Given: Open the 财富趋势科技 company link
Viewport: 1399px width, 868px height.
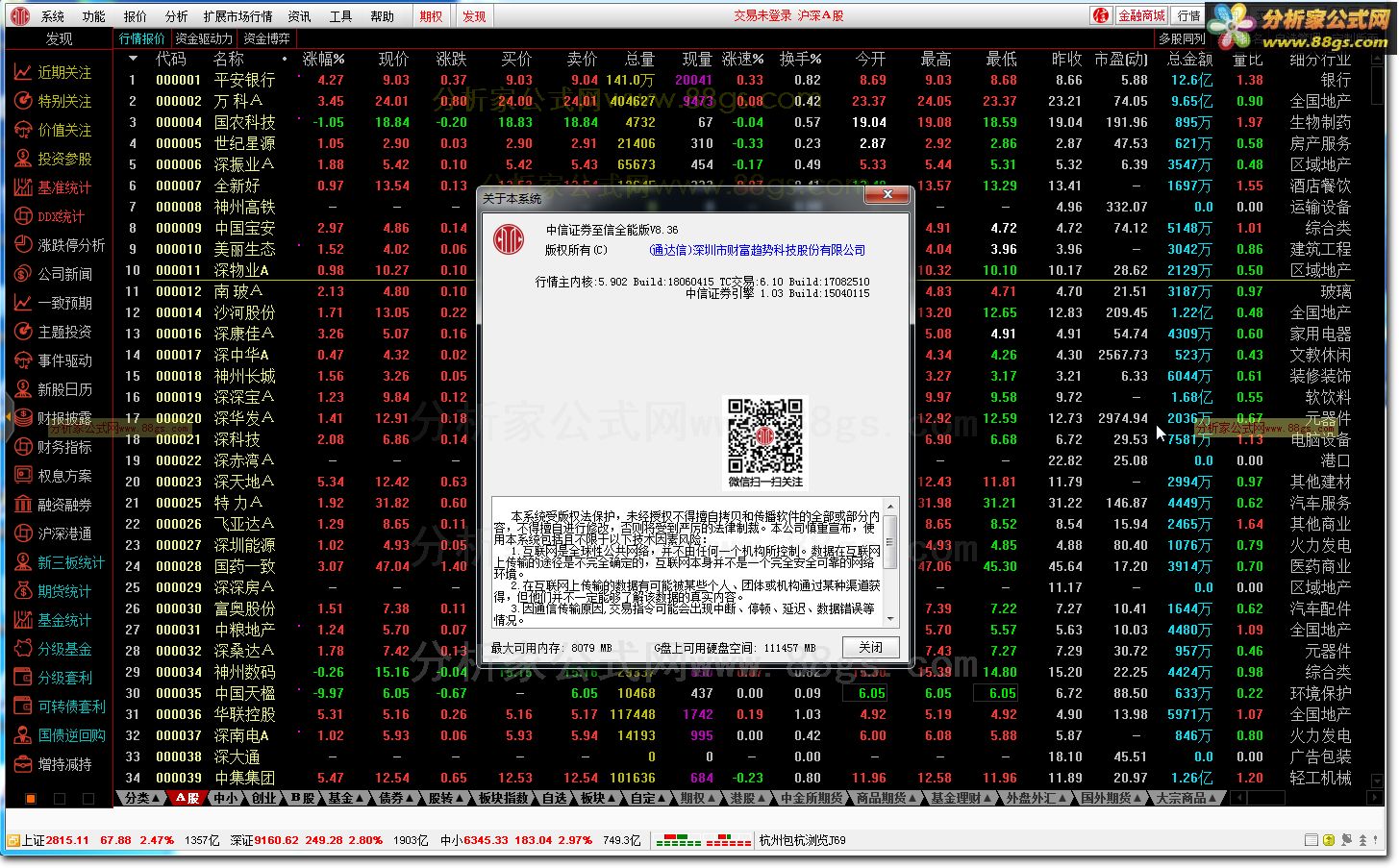Looking at the screenshot, I should point(758,250).
